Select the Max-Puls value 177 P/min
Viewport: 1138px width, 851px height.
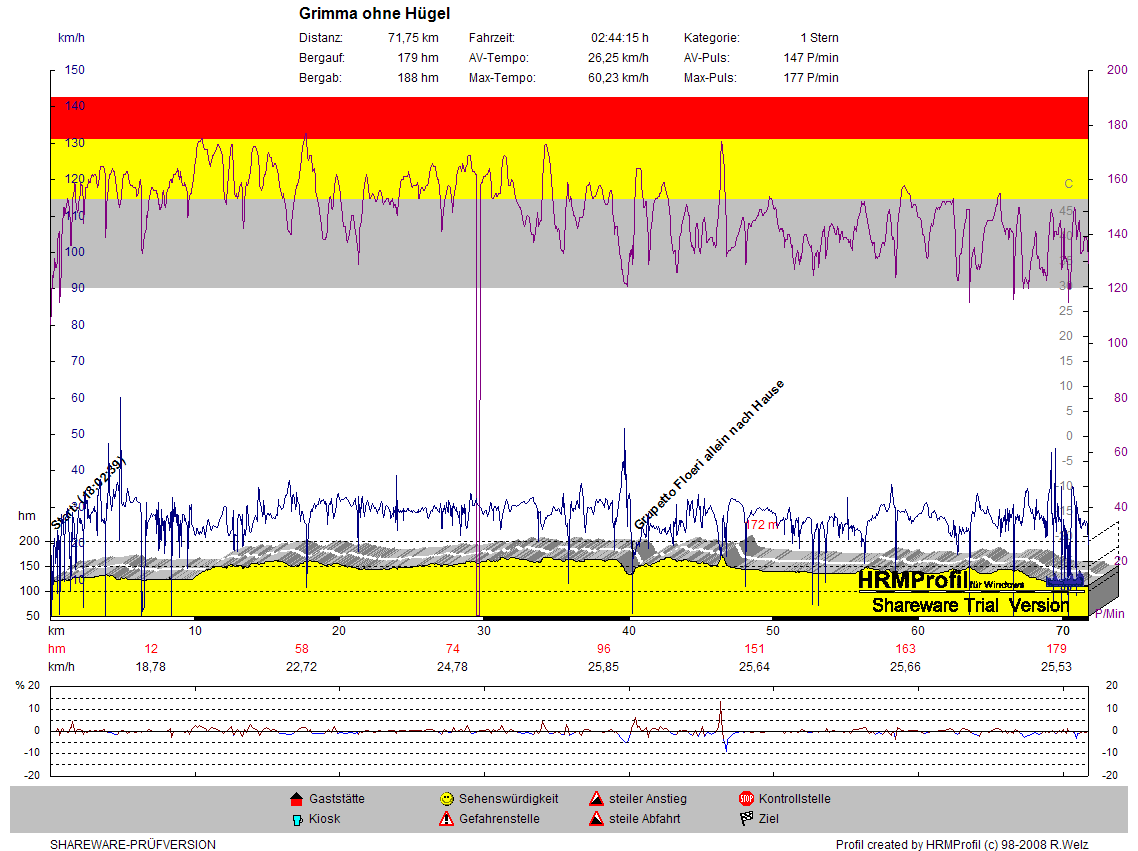(x=810, y=78)
